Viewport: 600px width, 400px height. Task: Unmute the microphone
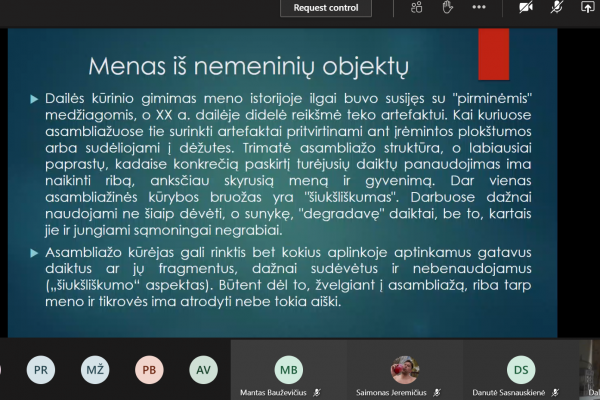[557, 7]
